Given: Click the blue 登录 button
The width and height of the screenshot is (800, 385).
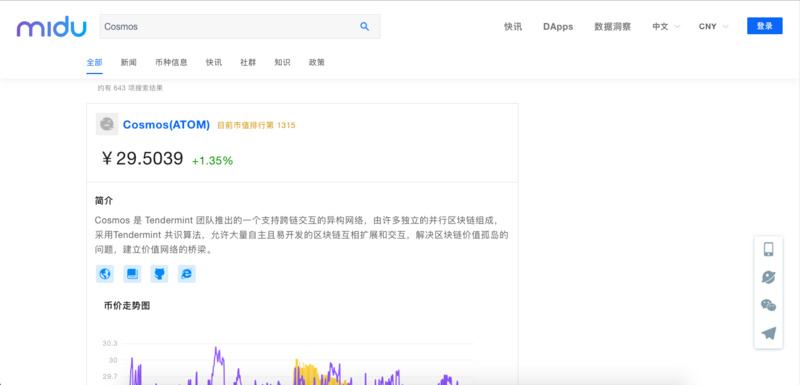Looking at the screenshot, I should (764, 26).
